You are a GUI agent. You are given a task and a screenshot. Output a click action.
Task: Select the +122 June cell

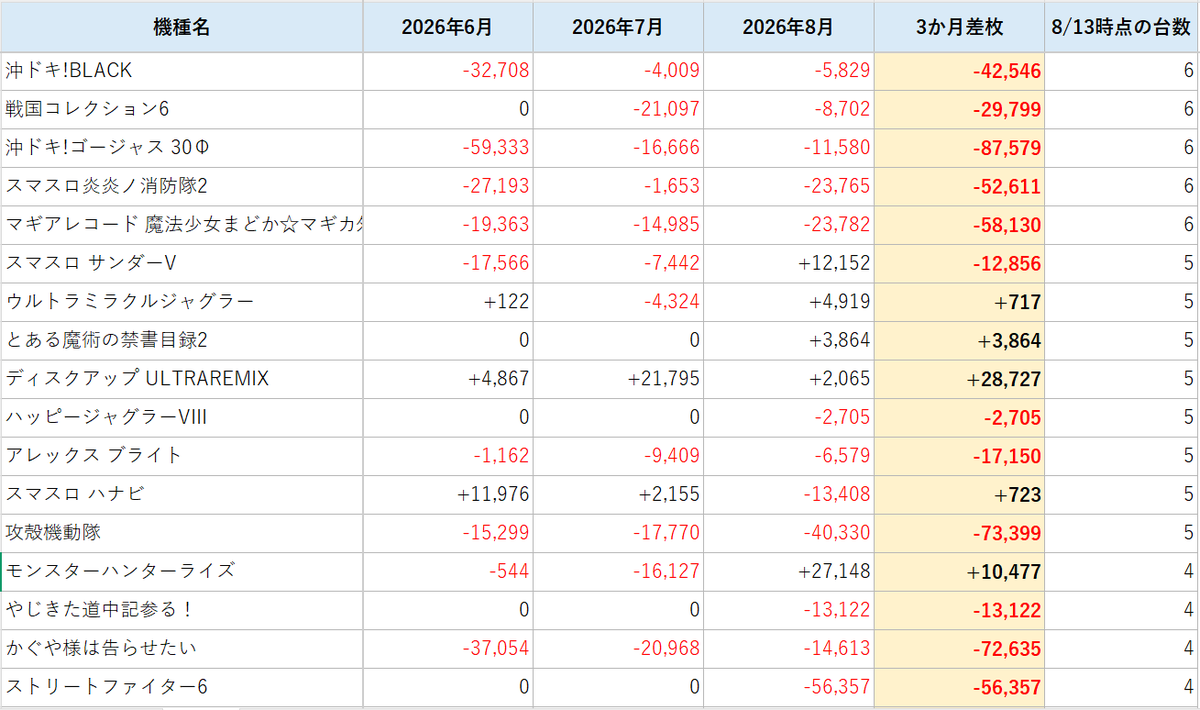tap(448, 302)
